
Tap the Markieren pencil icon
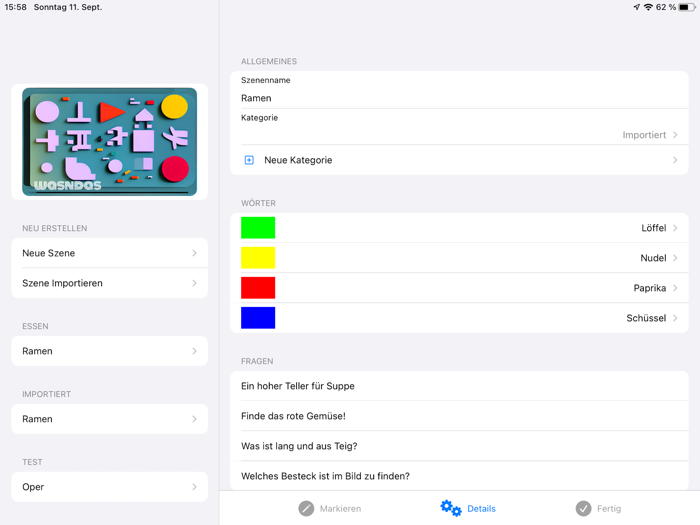coord(306,508)
